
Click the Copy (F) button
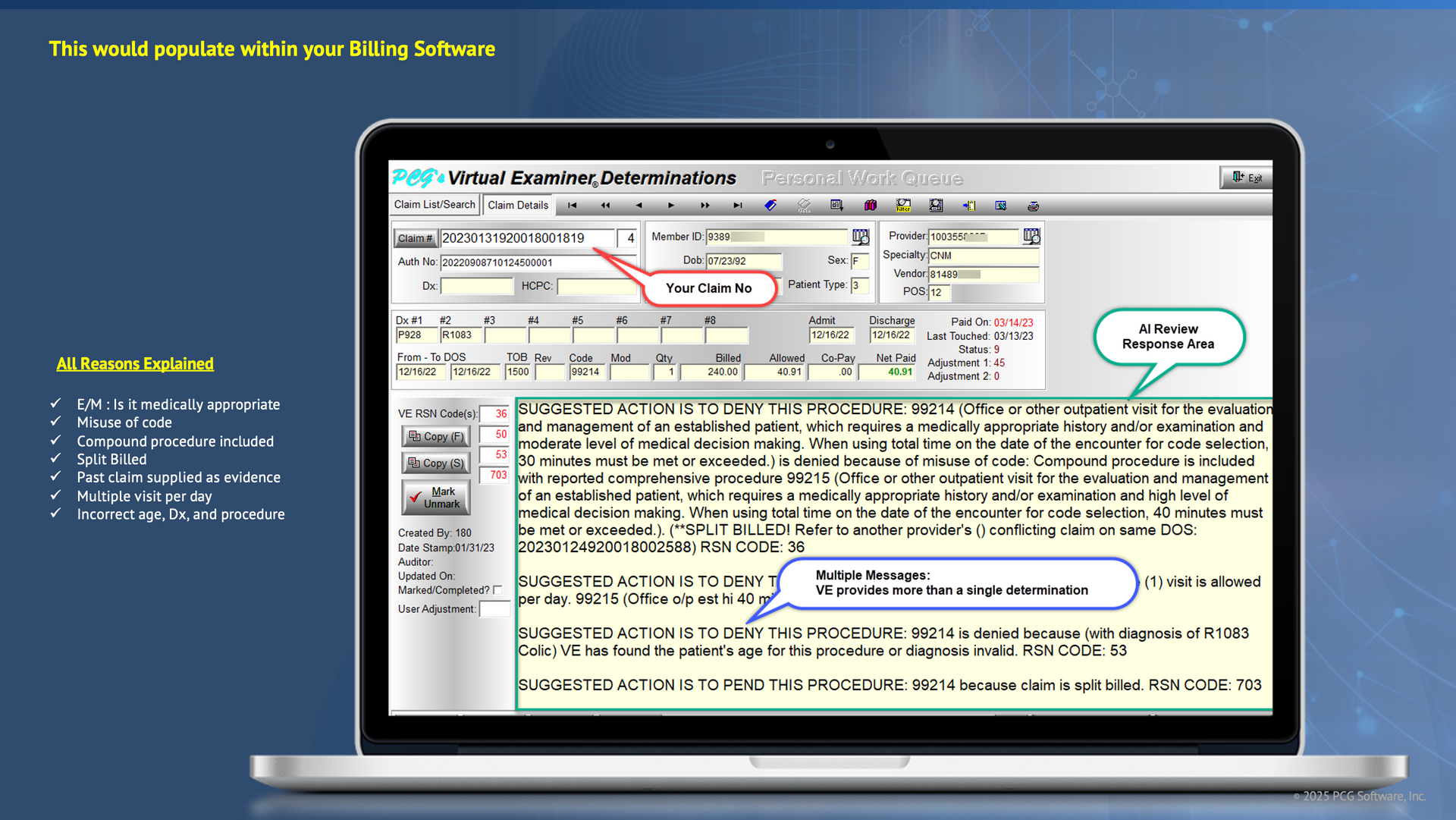tap(435, 436)
